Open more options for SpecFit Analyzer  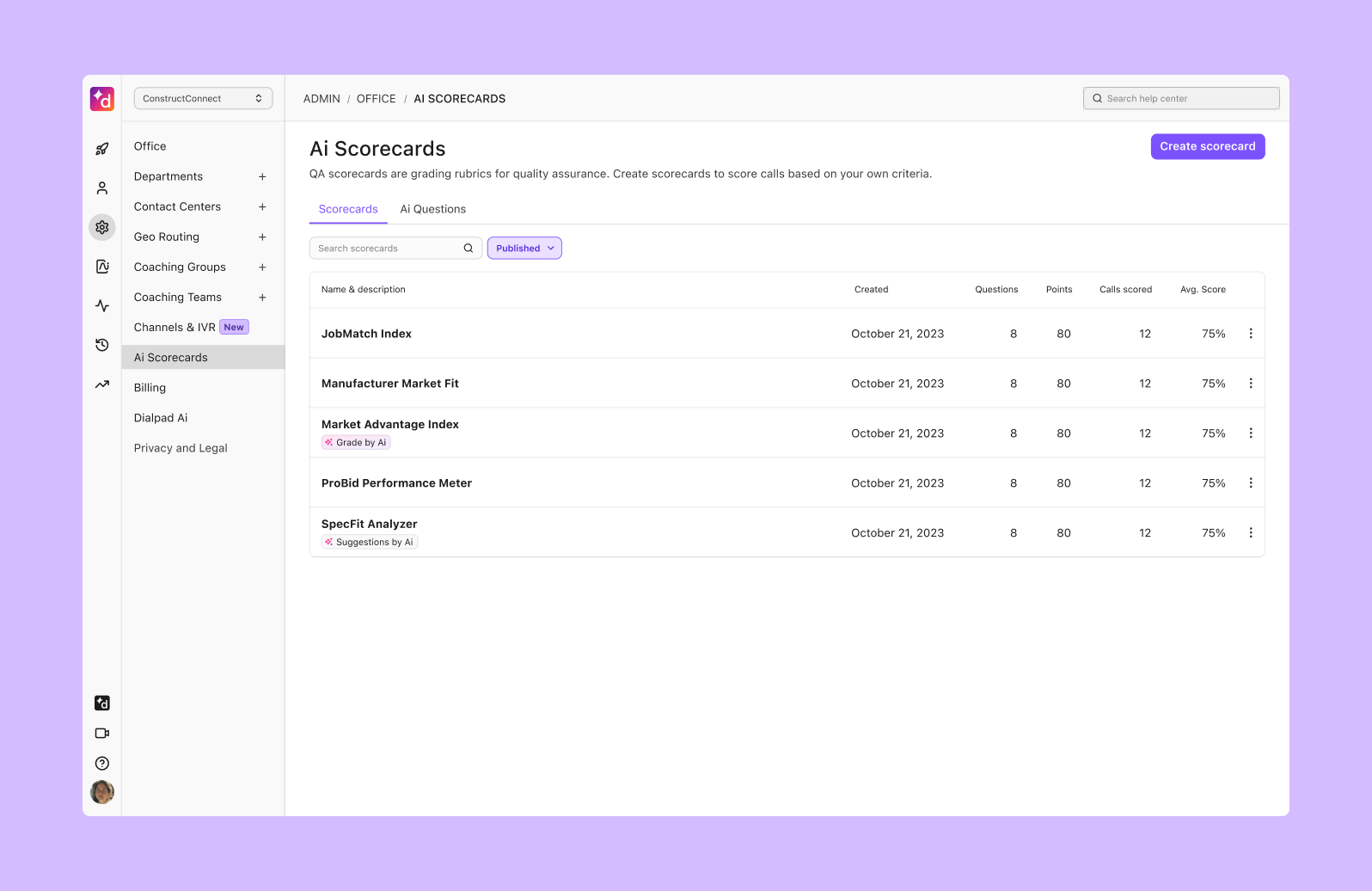1251,533
